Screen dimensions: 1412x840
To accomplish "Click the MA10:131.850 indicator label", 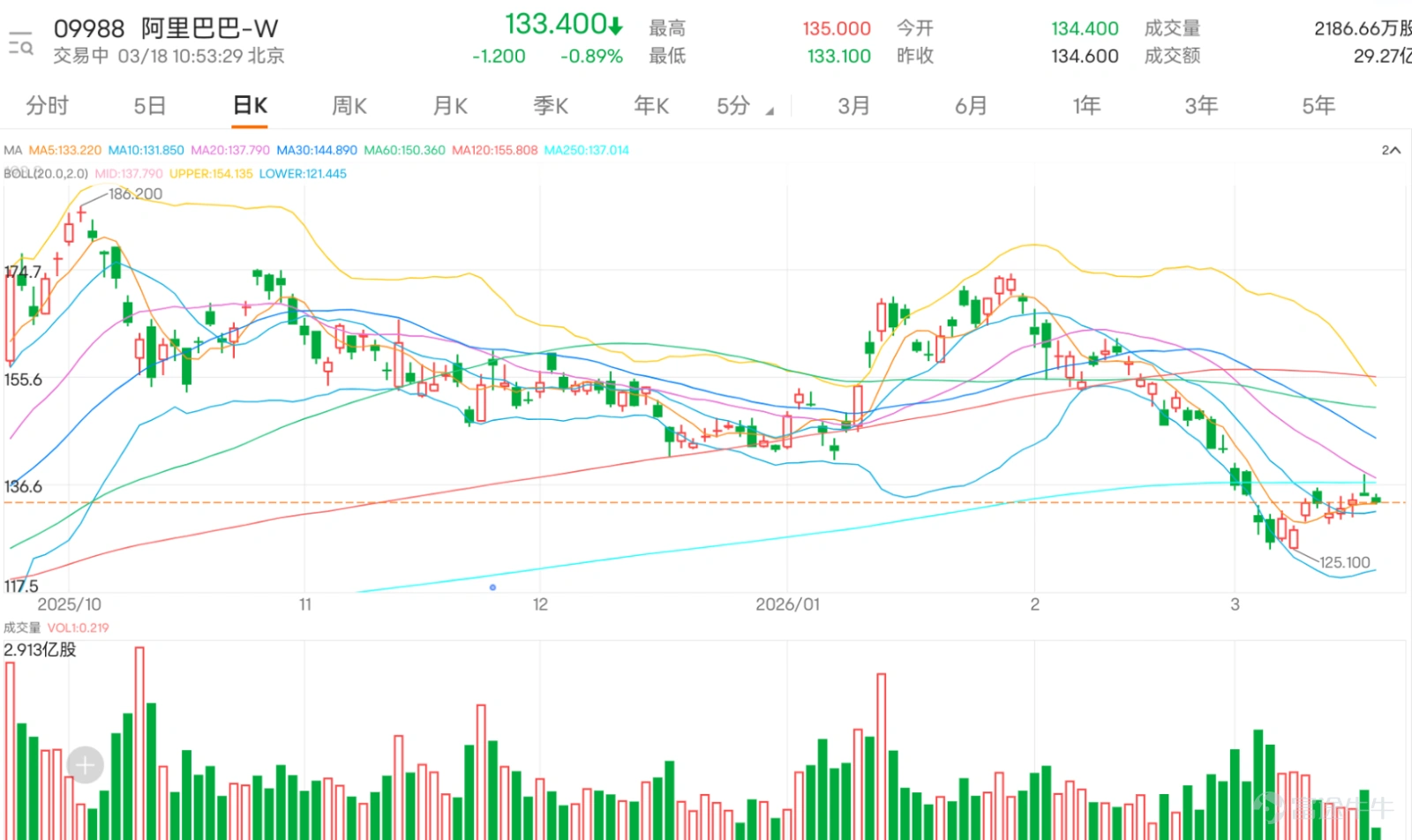I will click(x=146, y=150).
